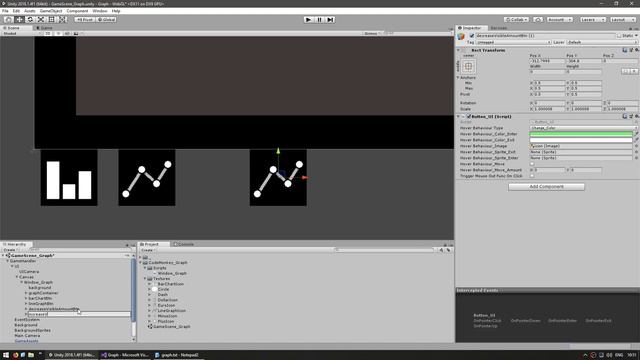The height and width of the screenshot is (360, 640).
Task: Toggle 2D mode in Scene view
Action: click(48, 33)
